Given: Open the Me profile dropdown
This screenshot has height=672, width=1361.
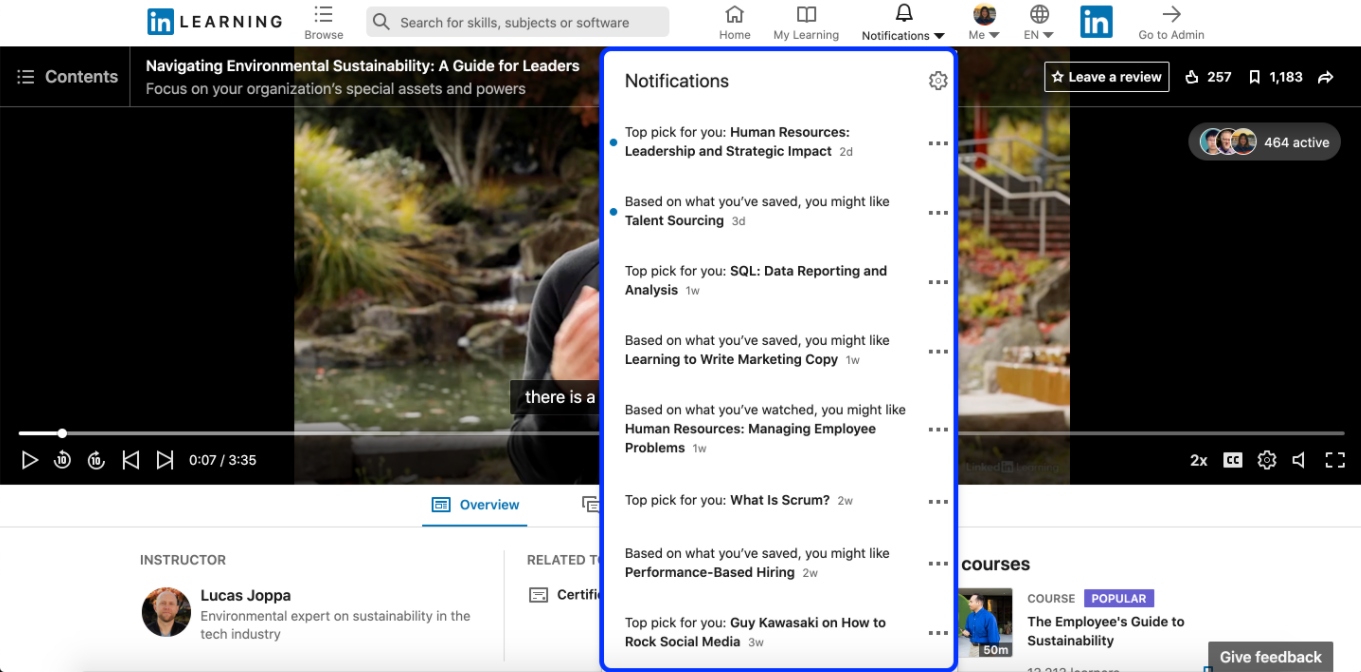Looking at the screenshot, I should pyautogui.click(x=985, y=22).
